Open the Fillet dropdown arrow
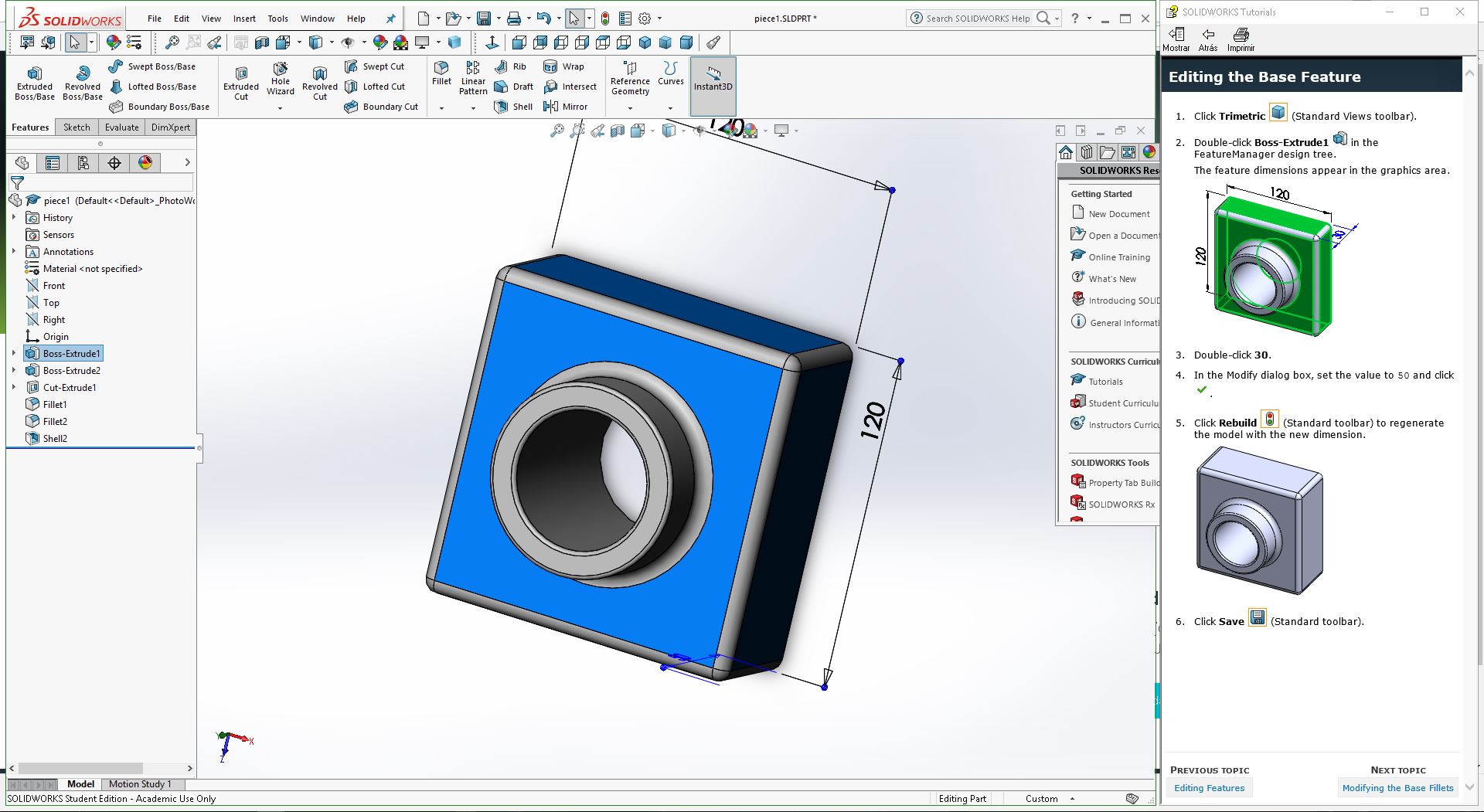This screenshot has height=812, width=1484. (x=441, y=108)
